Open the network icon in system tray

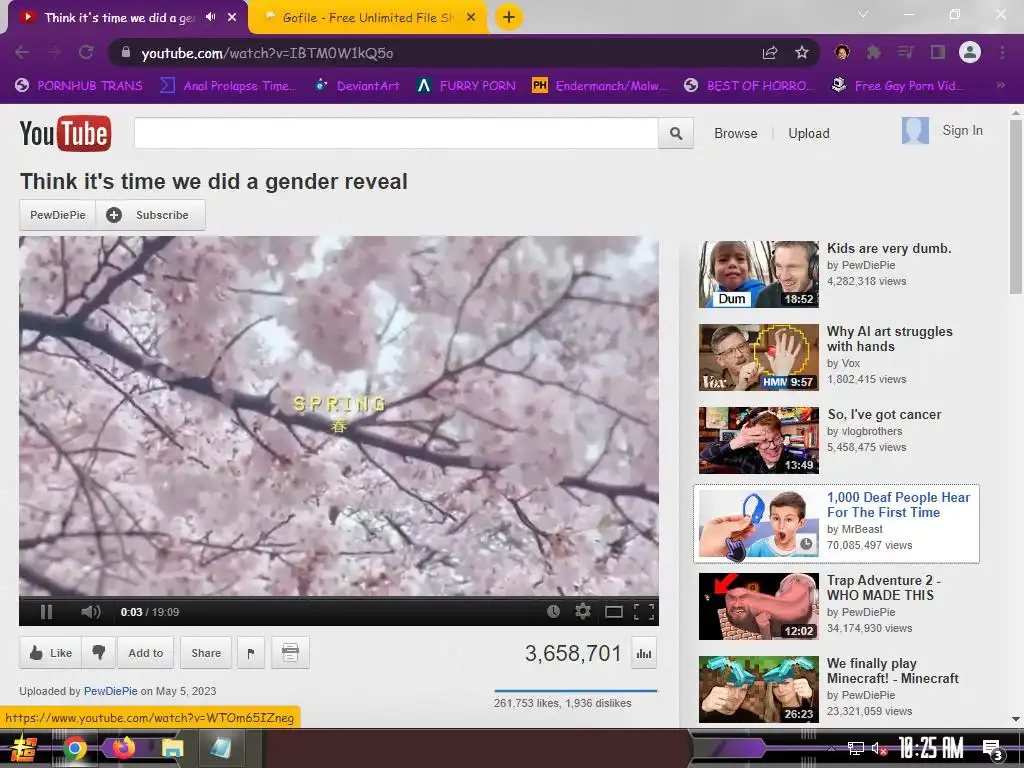(x=855, y=748)
